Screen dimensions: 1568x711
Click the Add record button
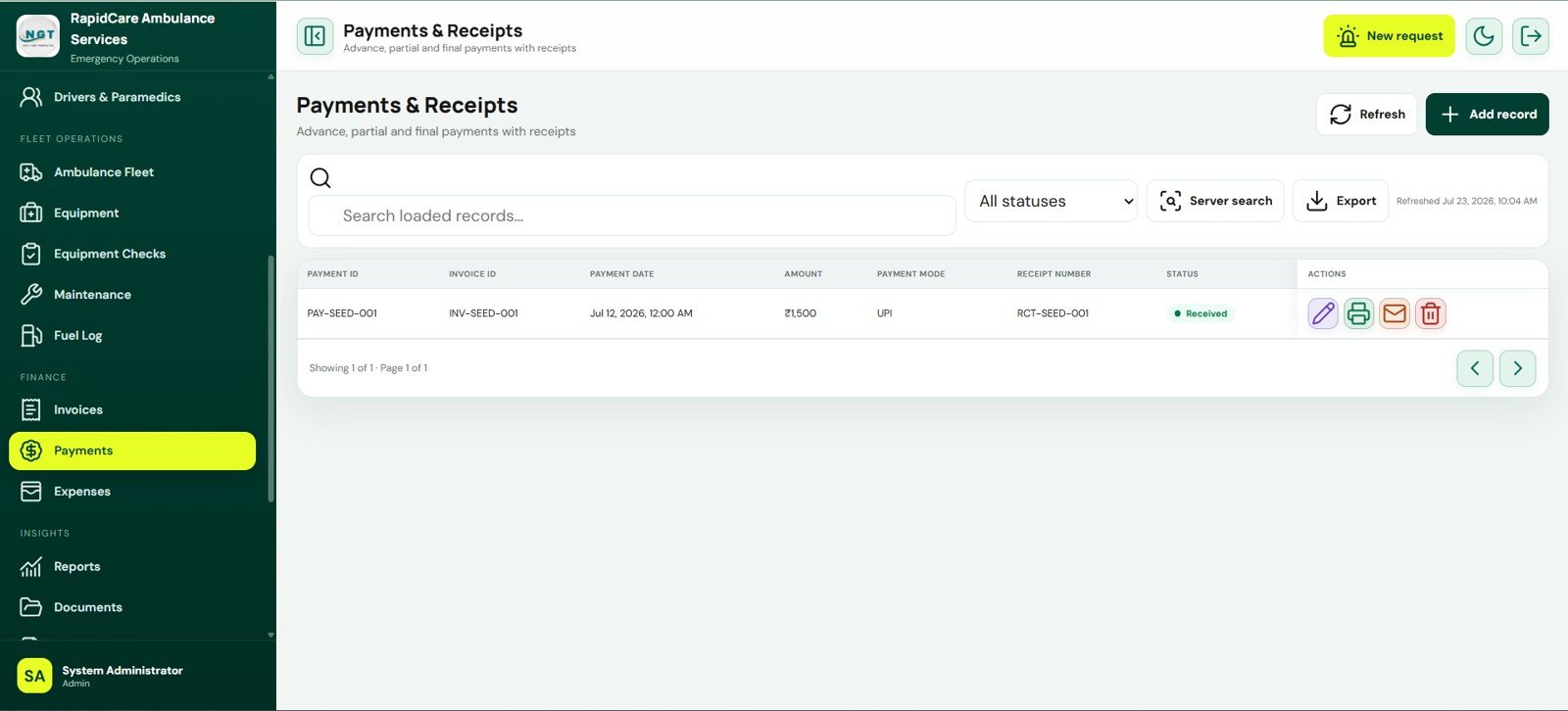pos(1487,115)
